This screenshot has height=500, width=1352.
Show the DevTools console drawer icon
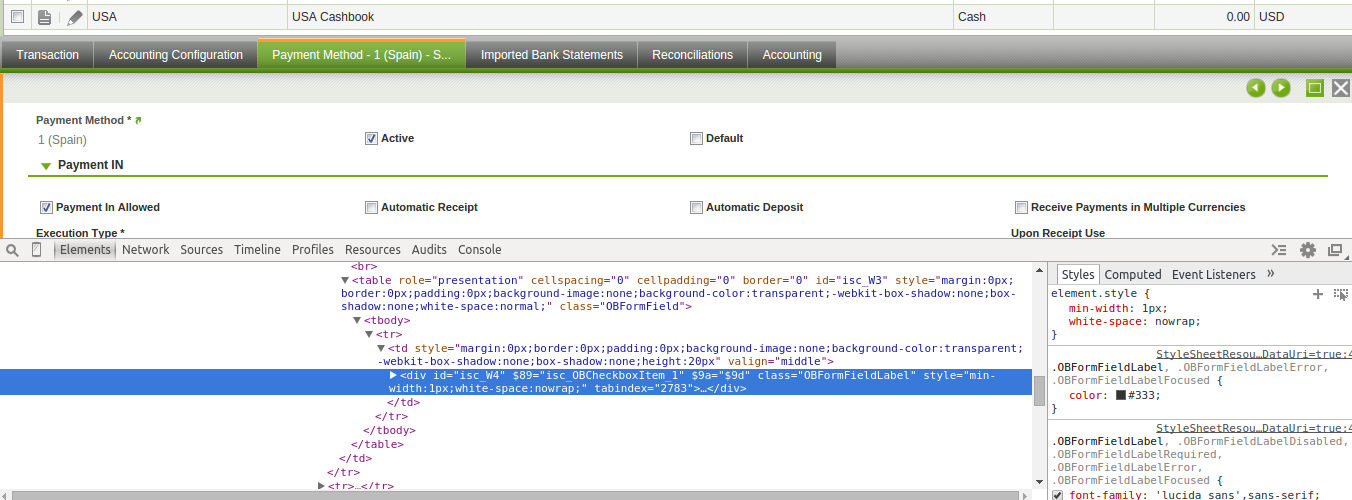[1279, 250]
